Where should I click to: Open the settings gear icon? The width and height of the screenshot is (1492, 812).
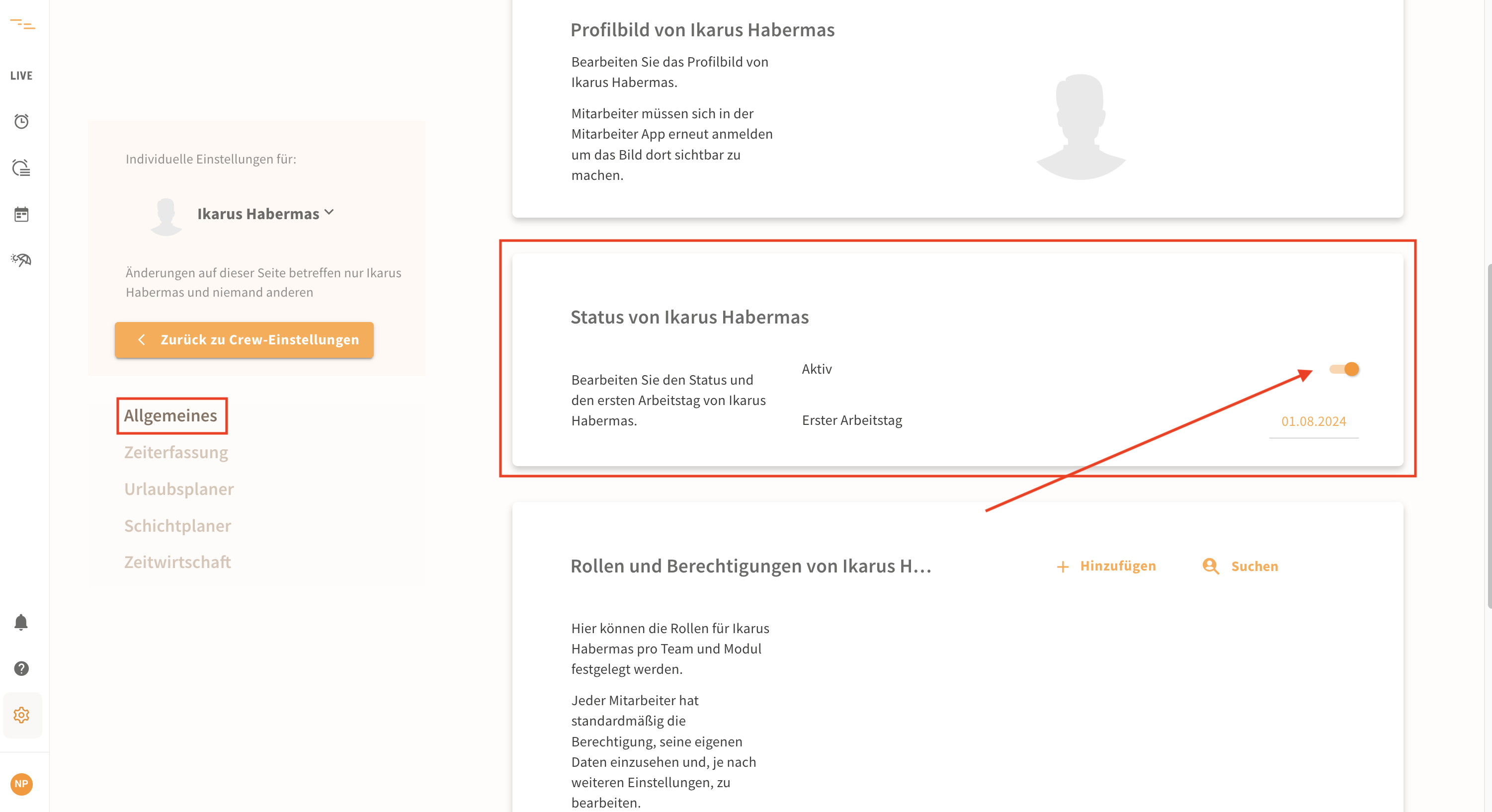point(21,715)
